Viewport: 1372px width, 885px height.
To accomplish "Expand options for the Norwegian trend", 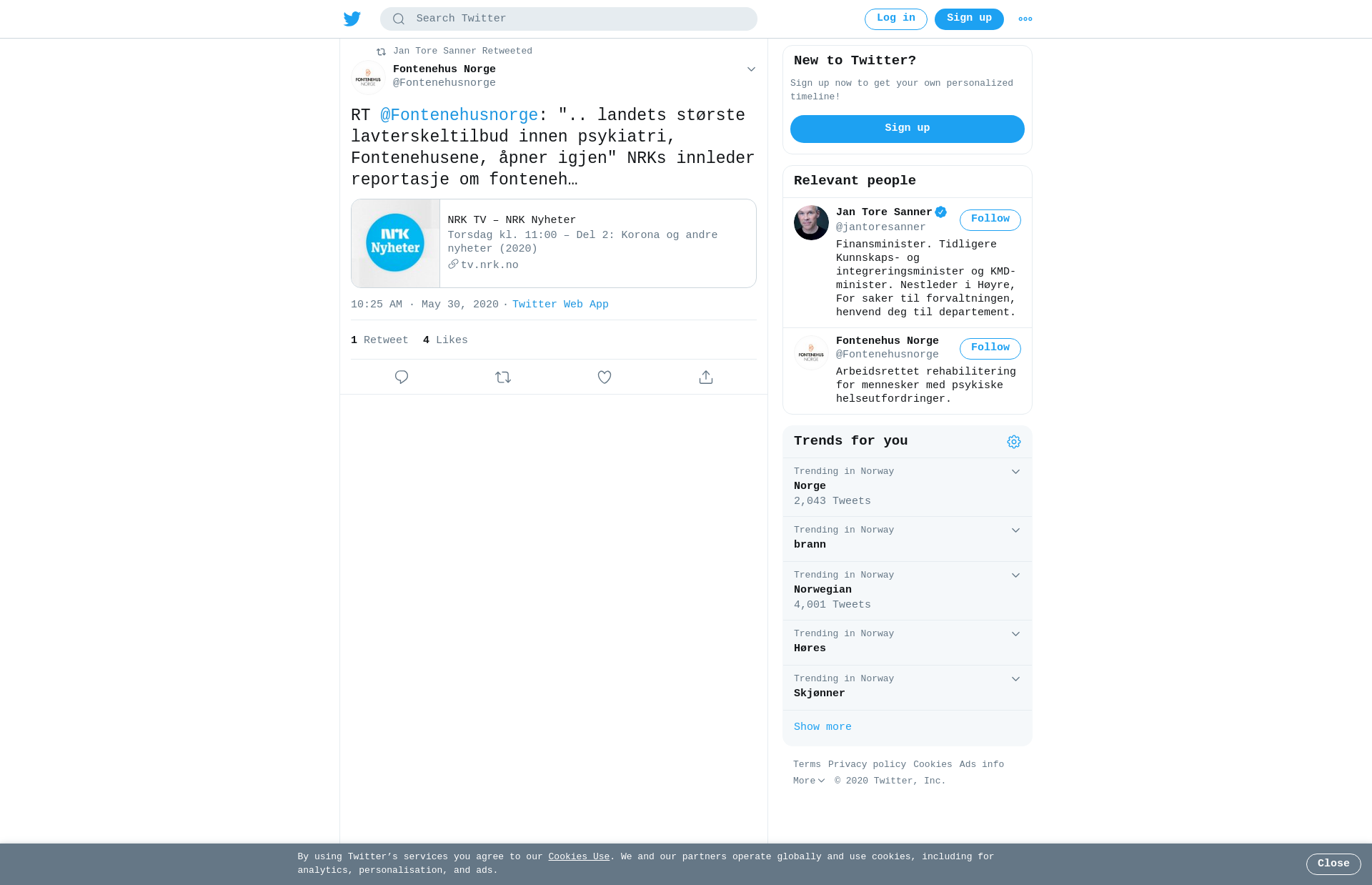I will tap(1015, 575).
